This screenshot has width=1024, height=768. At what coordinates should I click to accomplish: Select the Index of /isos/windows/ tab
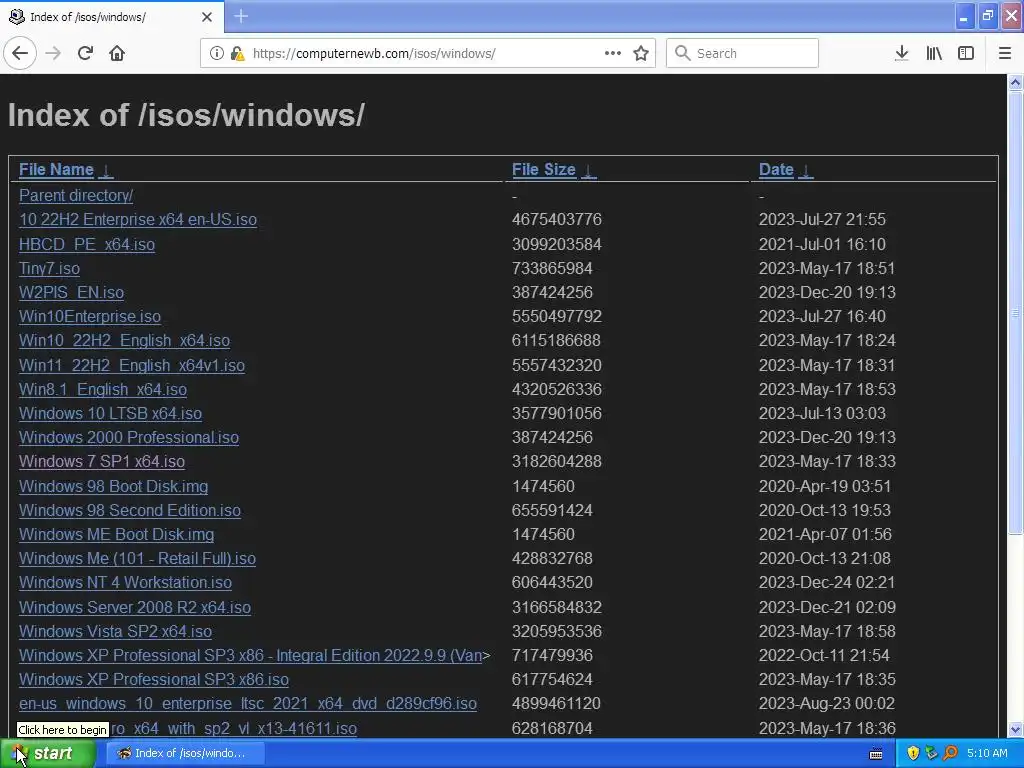coord(112,16)
